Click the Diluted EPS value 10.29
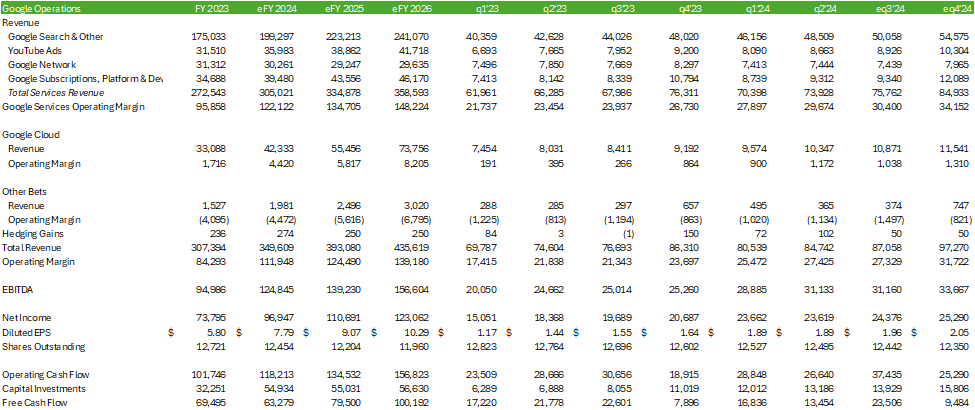975x410 pixels. click(418, 332)
